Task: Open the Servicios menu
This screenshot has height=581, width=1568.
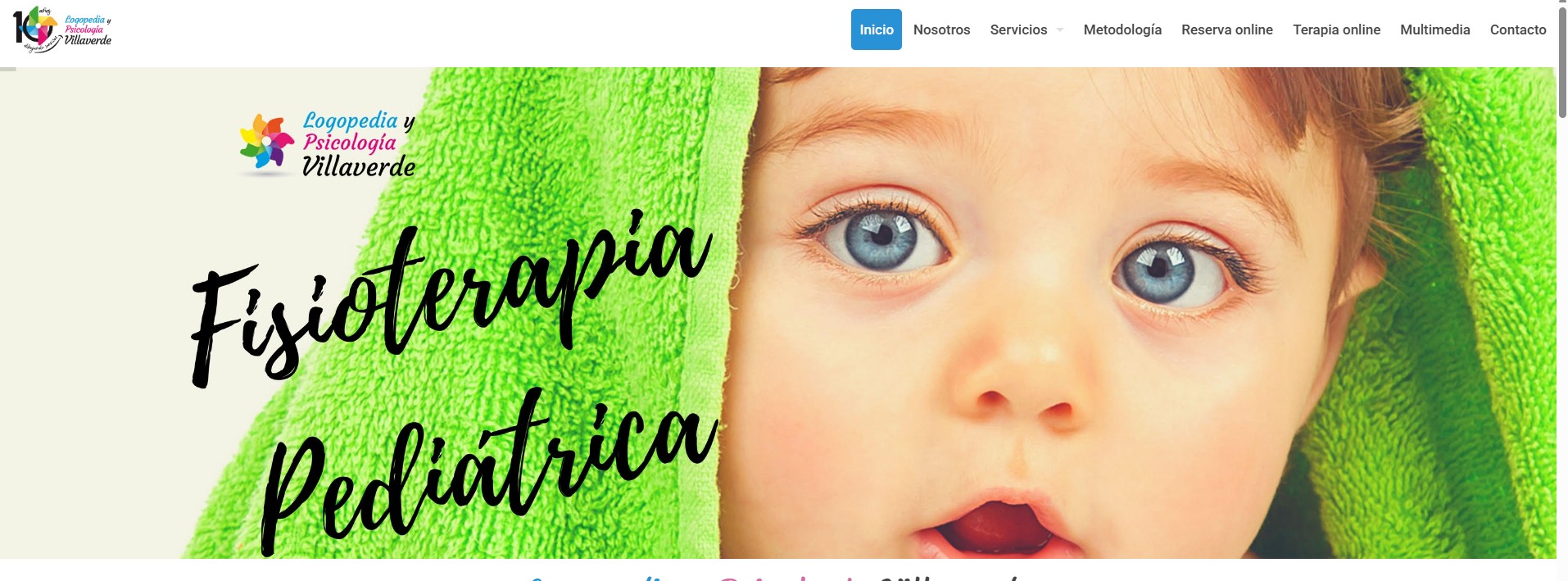Action: click(1018, 30)
